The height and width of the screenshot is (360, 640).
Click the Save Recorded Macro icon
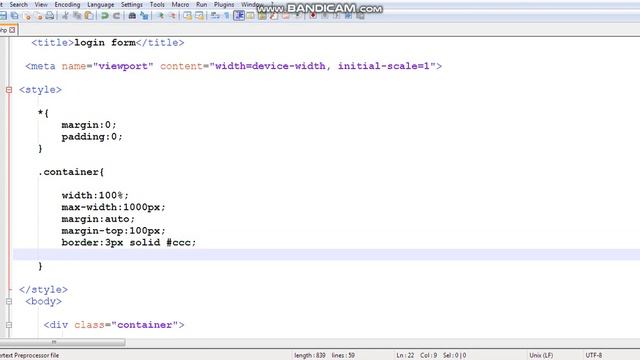[360, 16]
